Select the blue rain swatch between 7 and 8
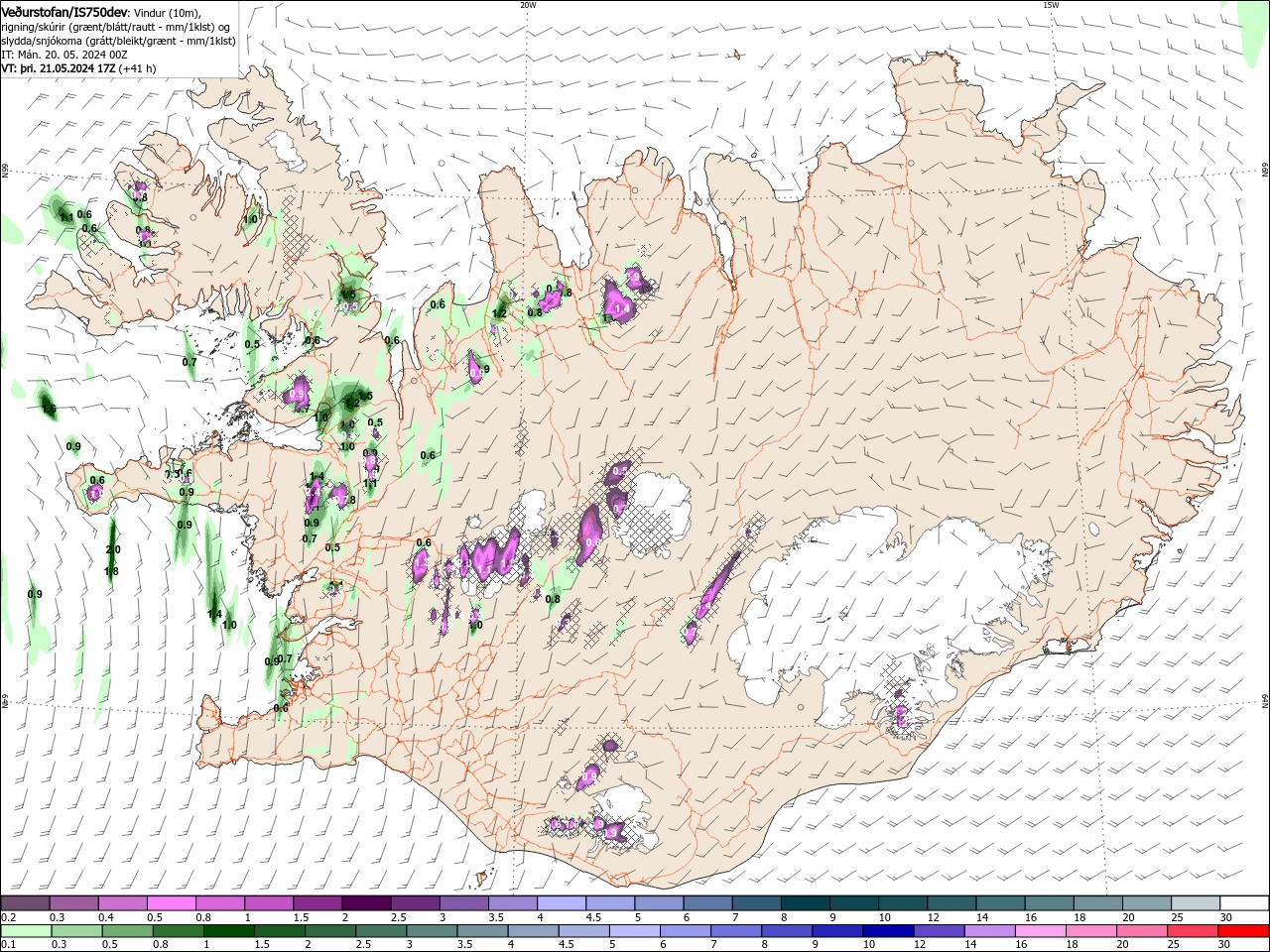1270x952 pixels. coord(736,931)
